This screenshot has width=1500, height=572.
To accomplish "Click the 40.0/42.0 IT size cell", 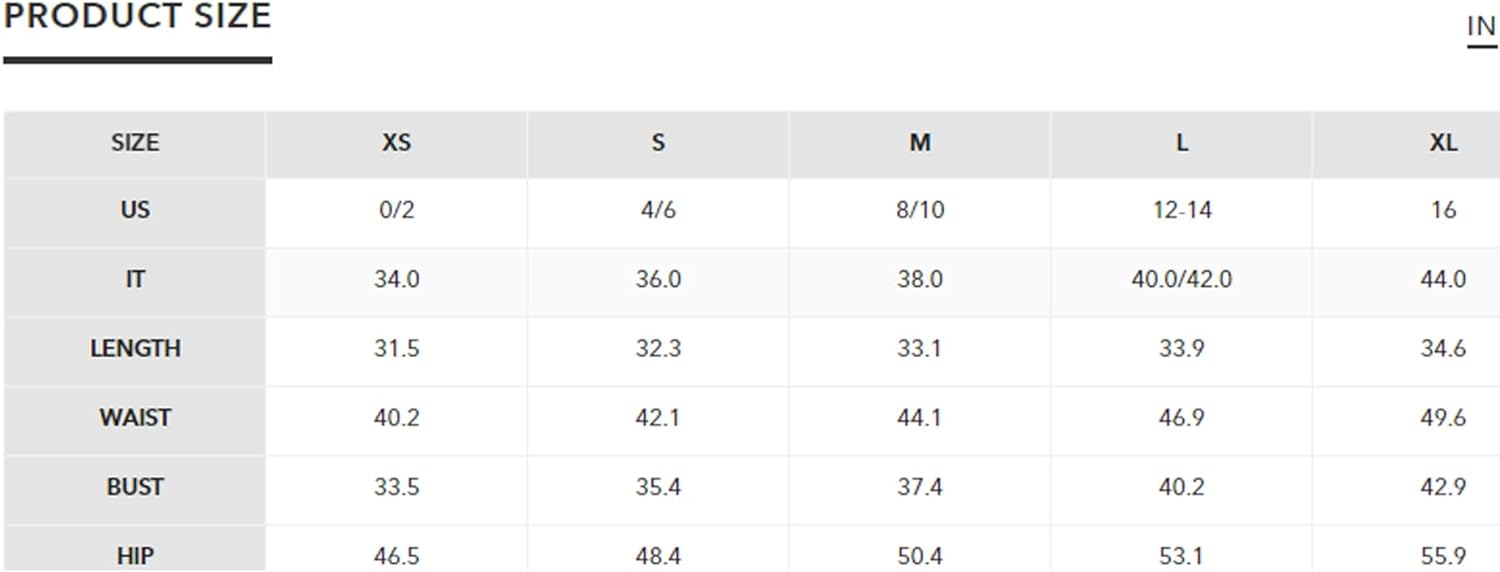I will [1182, 280].
